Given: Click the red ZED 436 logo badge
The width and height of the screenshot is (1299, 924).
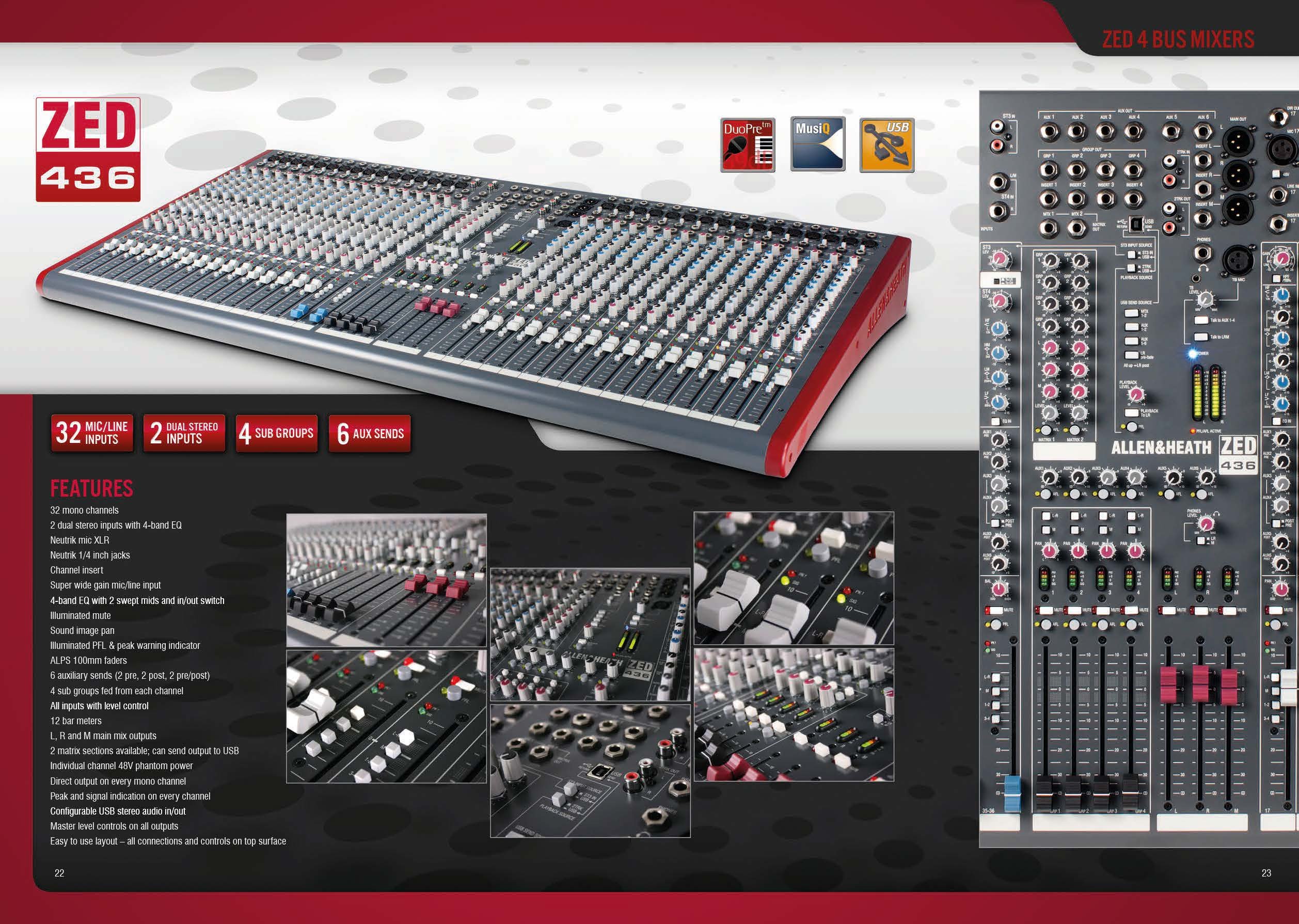Looking at the screenshot, I should coord(88,149).
